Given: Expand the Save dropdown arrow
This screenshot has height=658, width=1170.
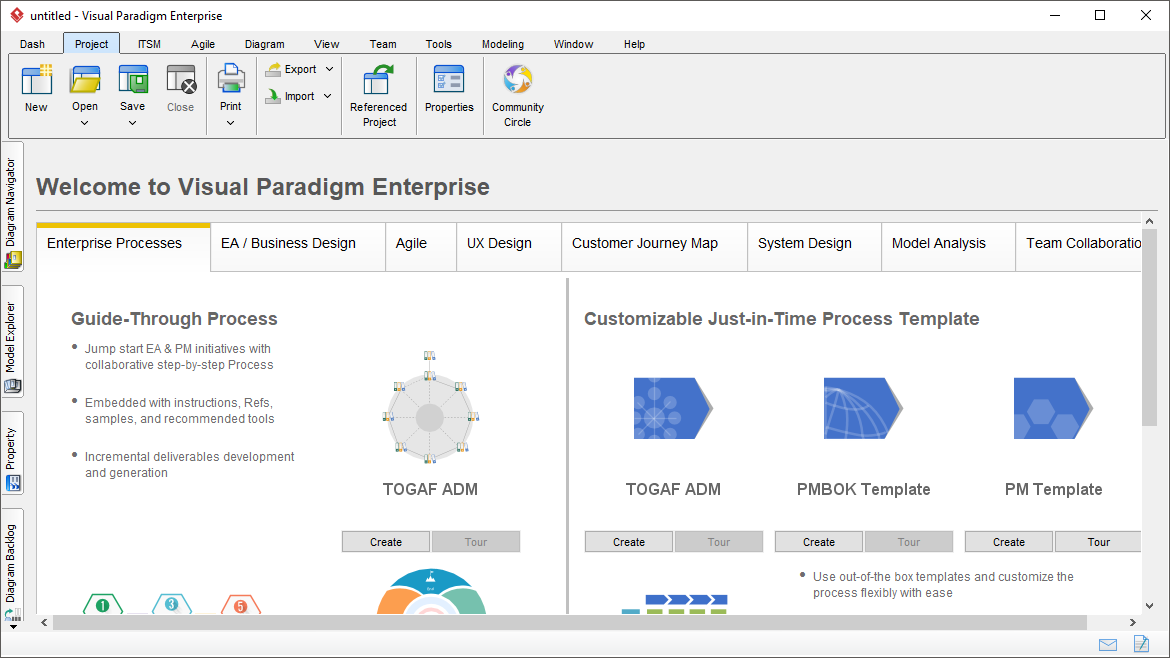Looking at the screenshot, I should 132,123.
